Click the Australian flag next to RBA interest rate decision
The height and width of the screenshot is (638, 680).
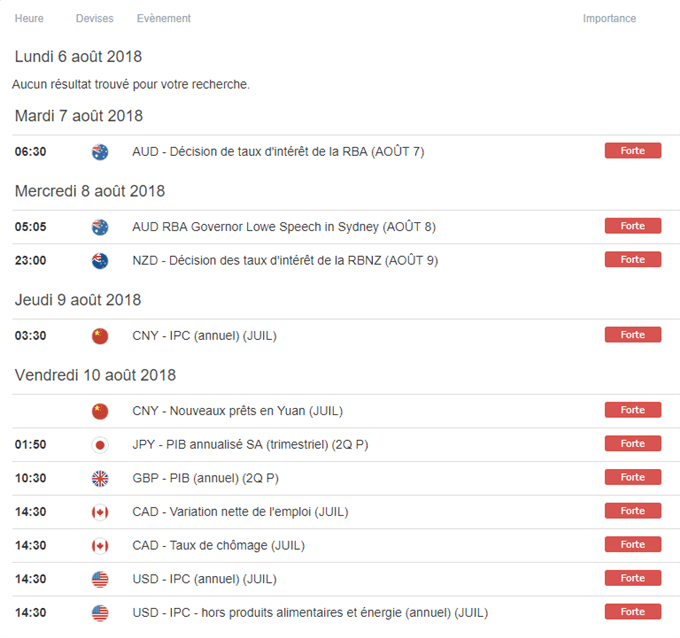pos(100,152)
